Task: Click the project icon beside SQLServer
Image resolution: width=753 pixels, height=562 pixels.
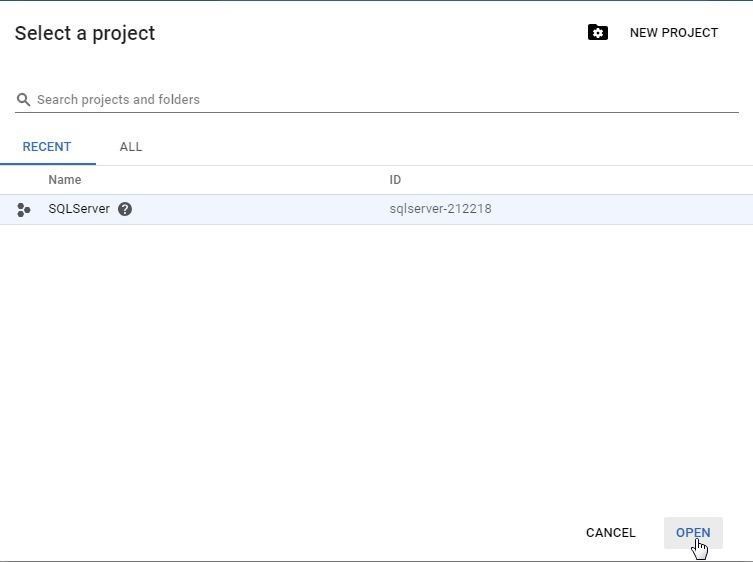Action: click(24, 210)
